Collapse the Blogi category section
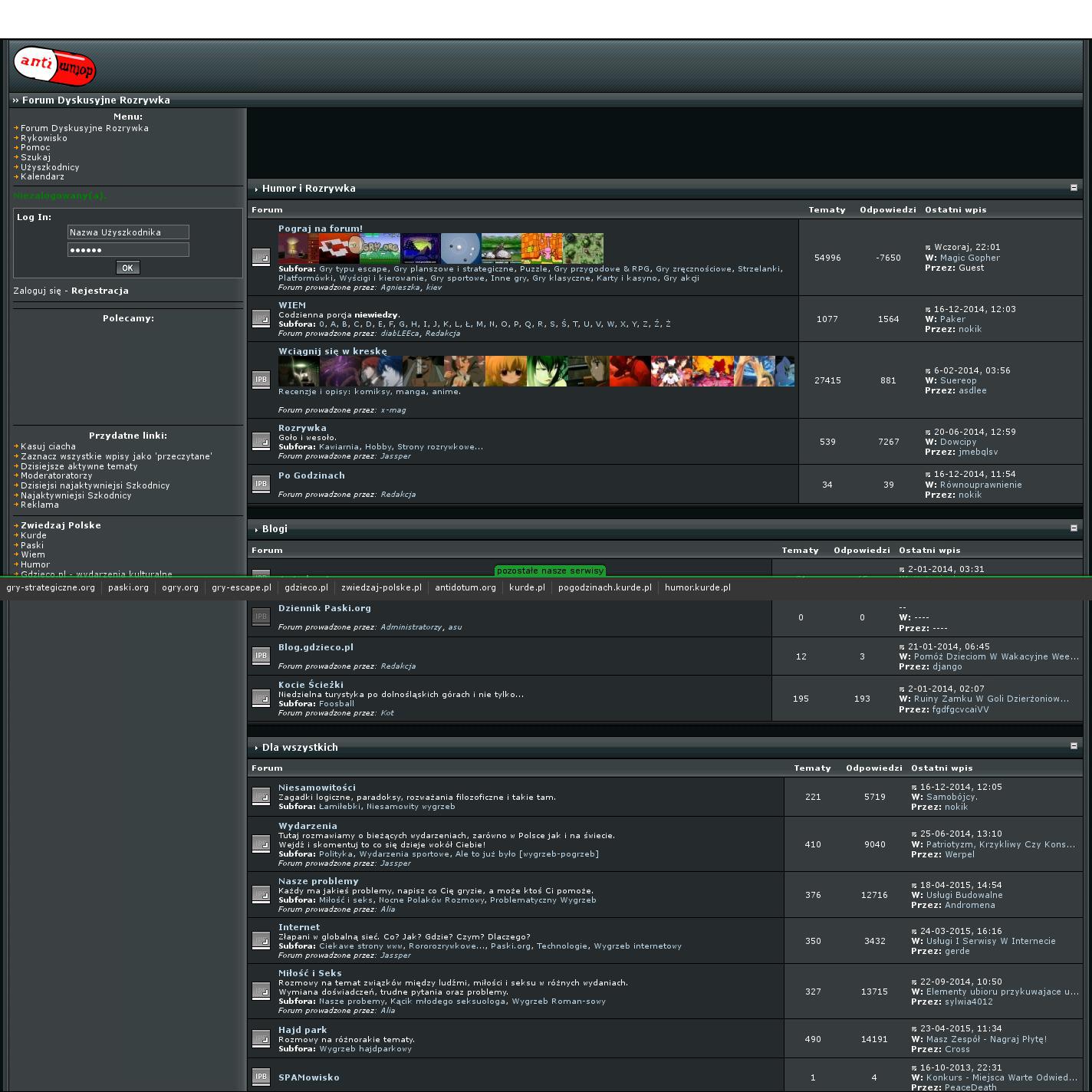1092x1092 pixels. [1074, 528]
